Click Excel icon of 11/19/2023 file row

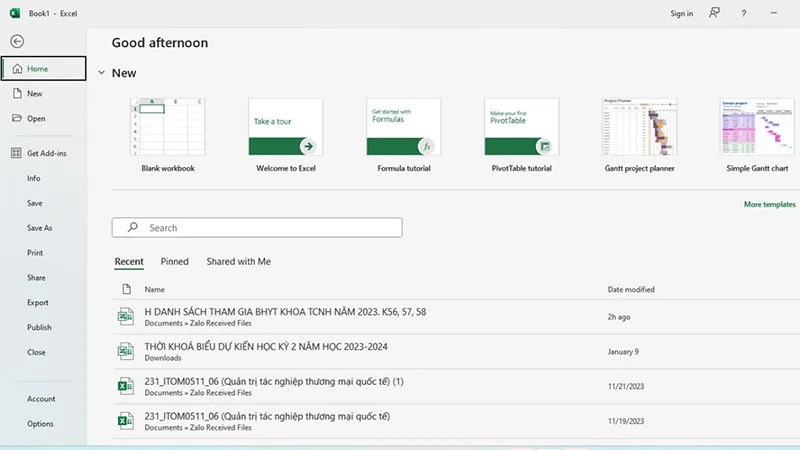pos(126,421)
